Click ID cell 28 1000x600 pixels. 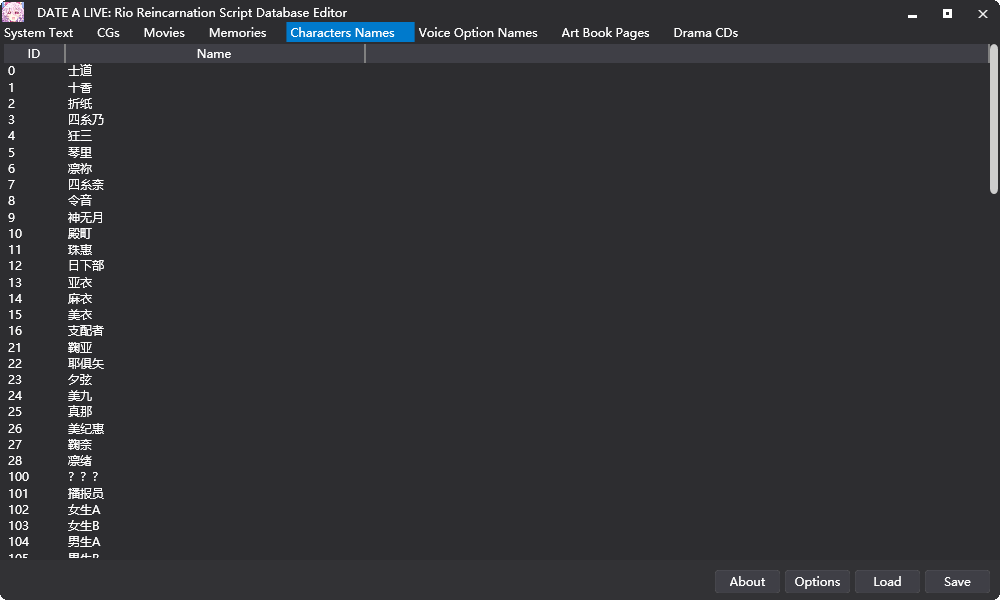[x=15, y=460]
